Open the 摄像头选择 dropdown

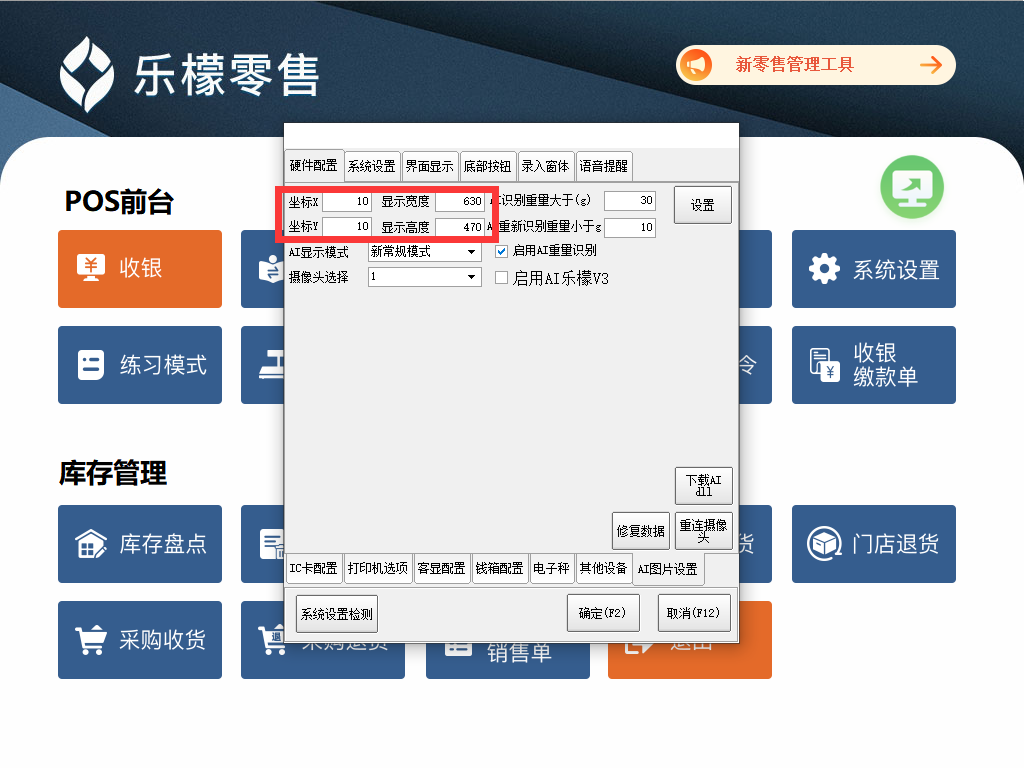(x=472, y=277)
